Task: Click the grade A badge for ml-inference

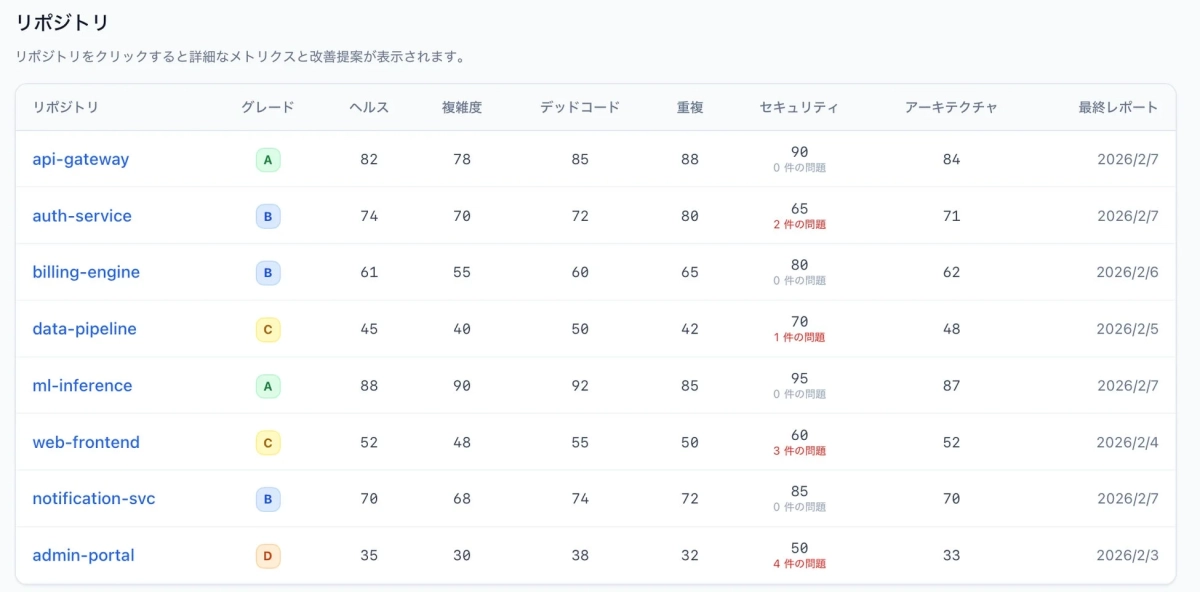Action: coord(267,386)
